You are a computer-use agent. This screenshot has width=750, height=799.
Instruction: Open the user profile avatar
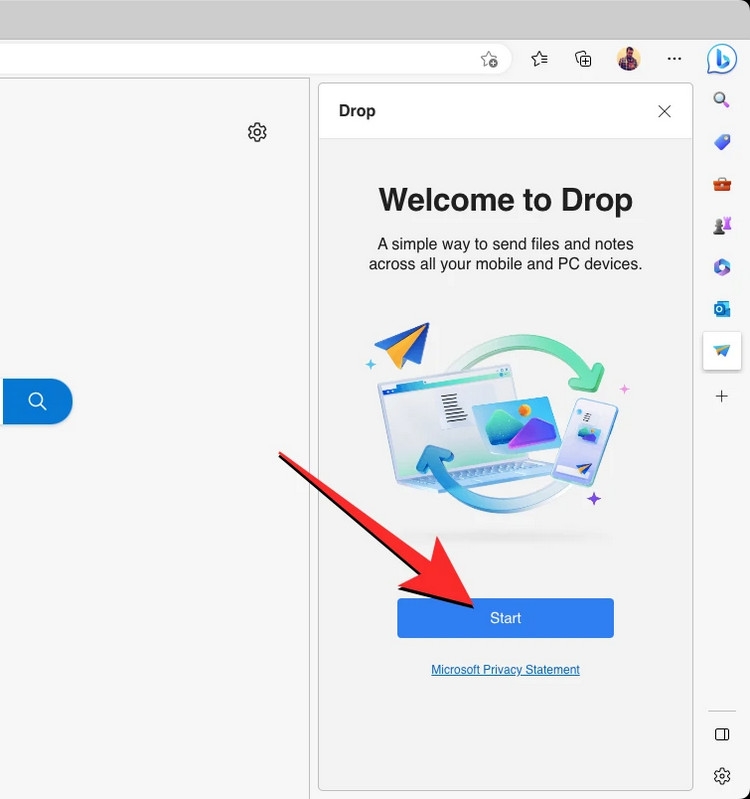tap(628, 59)
